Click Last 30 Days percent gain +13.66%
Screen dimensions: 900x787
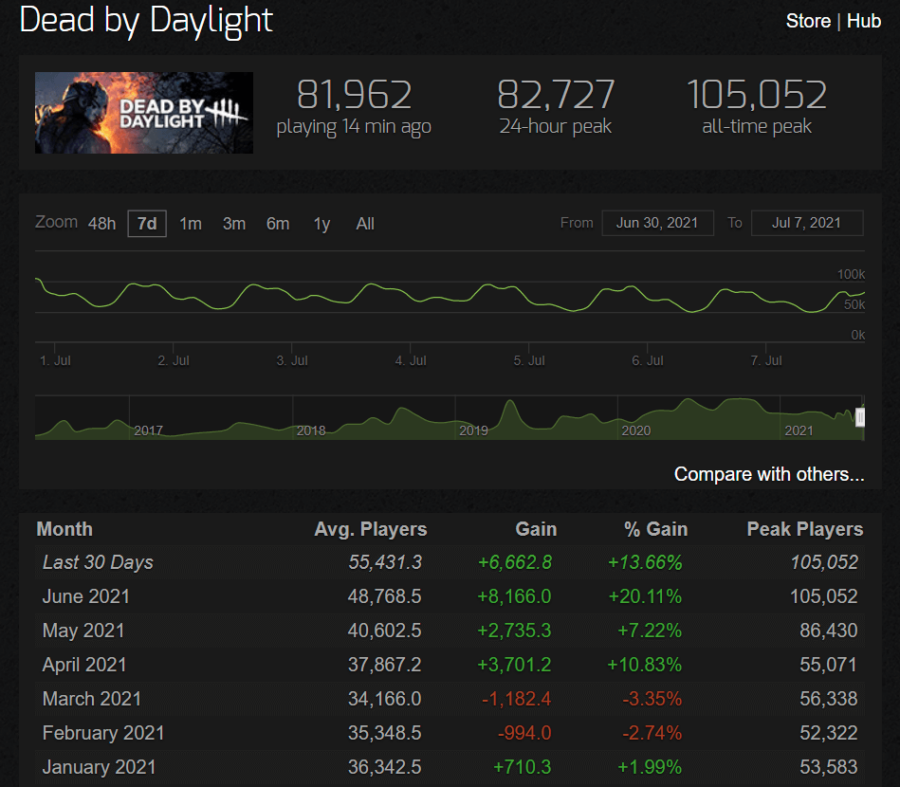[x=645, y=563]
